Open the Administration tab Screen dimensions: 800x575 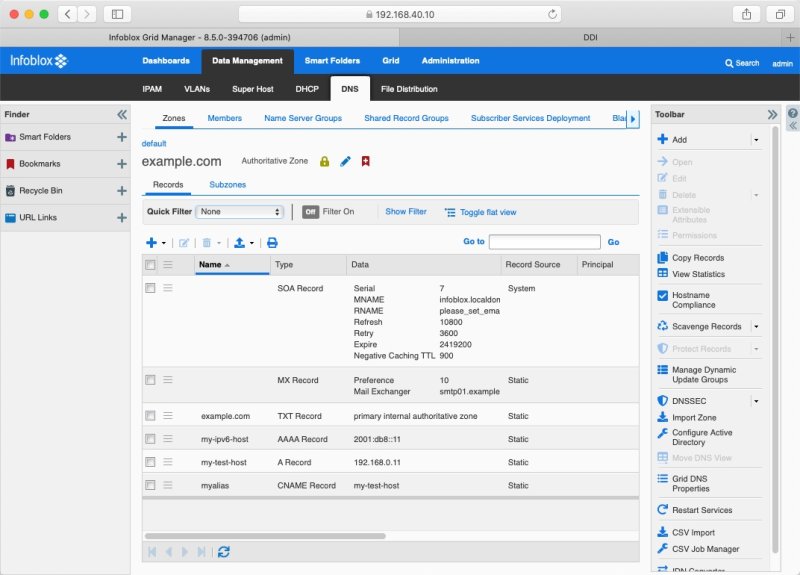(x=451, y=61)
